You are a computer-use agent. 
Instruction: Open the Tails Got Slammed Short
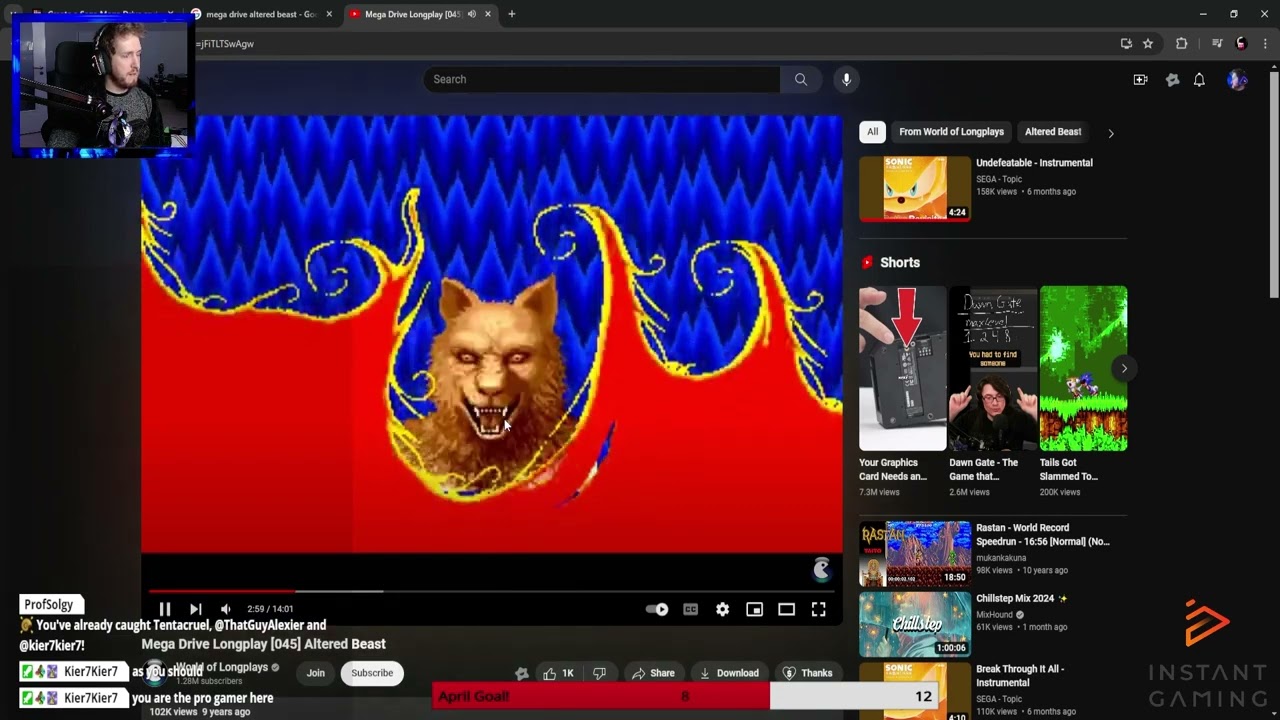click(1083, 368)
